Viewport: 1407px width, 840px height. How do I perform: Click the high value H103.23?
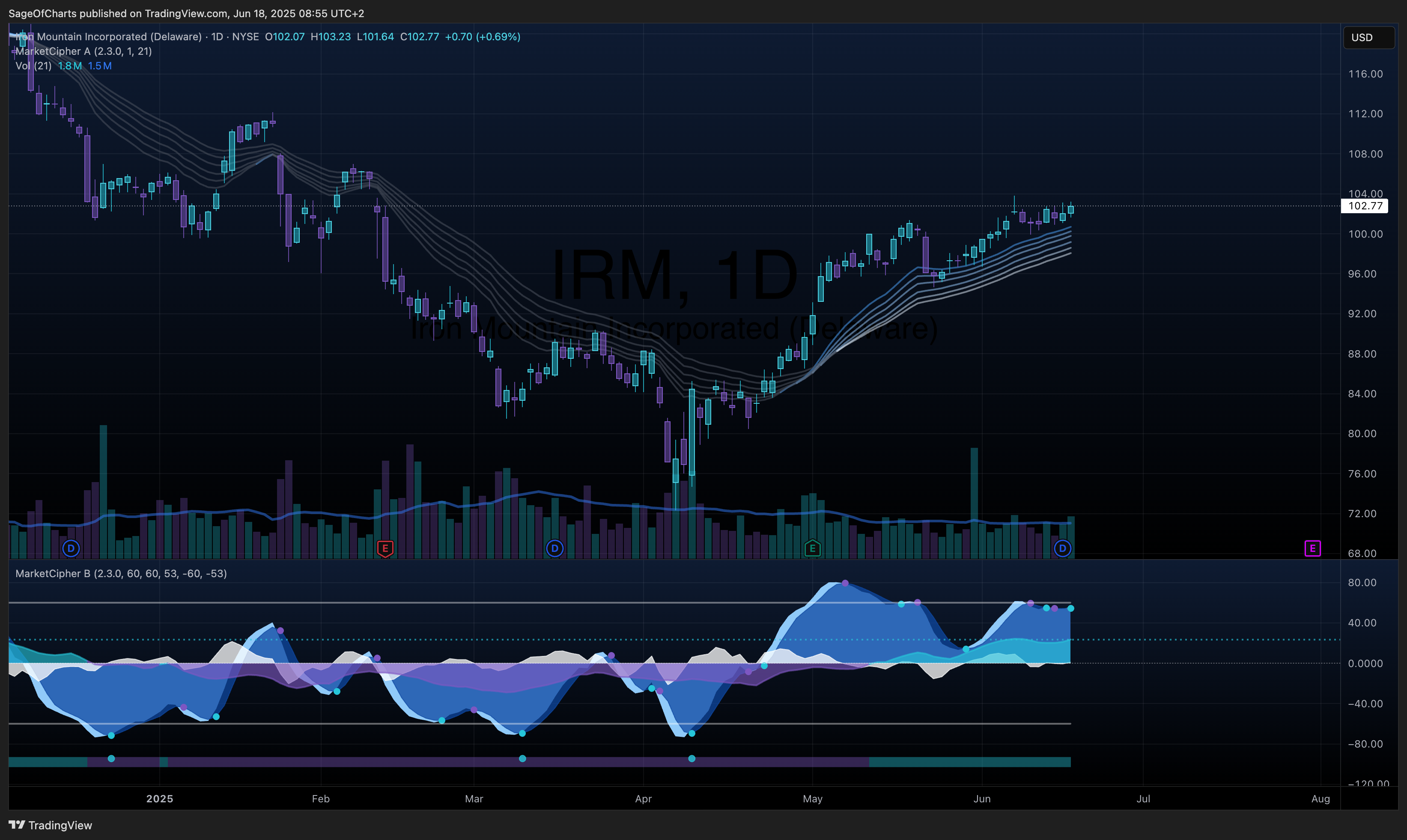tap(331, 37)
